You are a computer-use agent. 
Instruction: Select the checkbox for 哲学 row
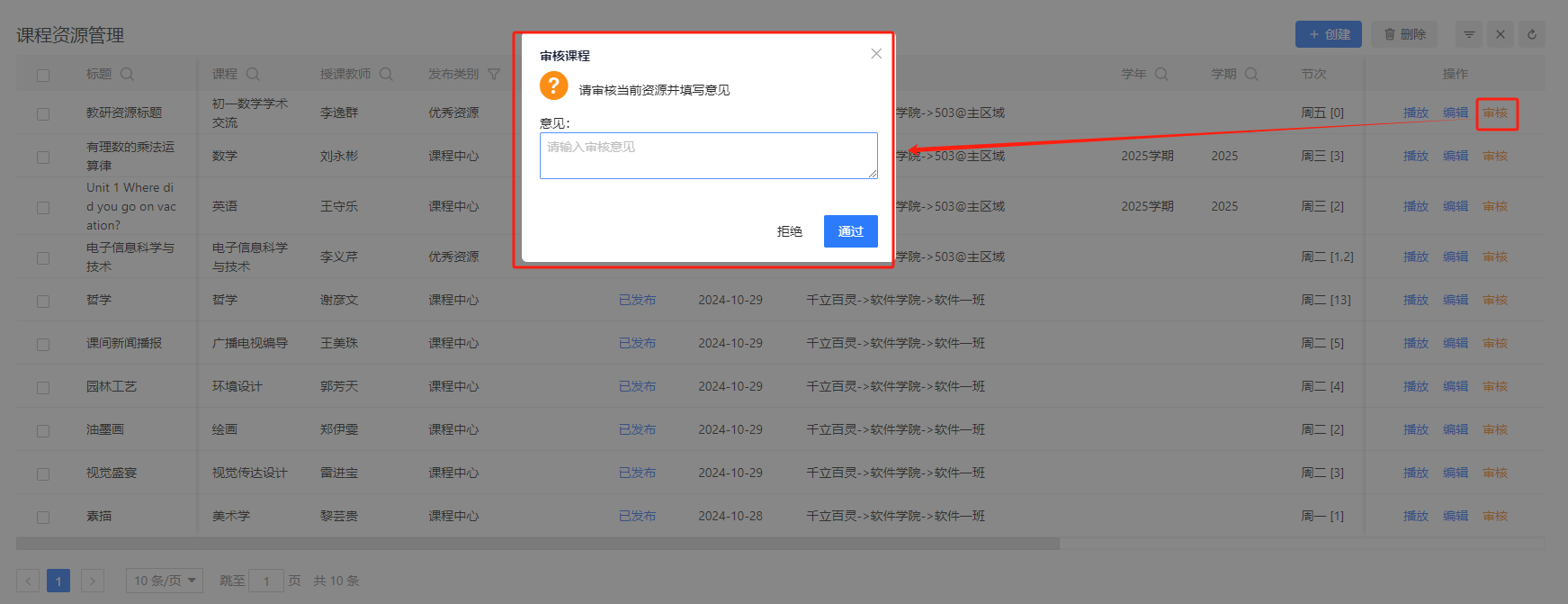(x=43, y=301)
